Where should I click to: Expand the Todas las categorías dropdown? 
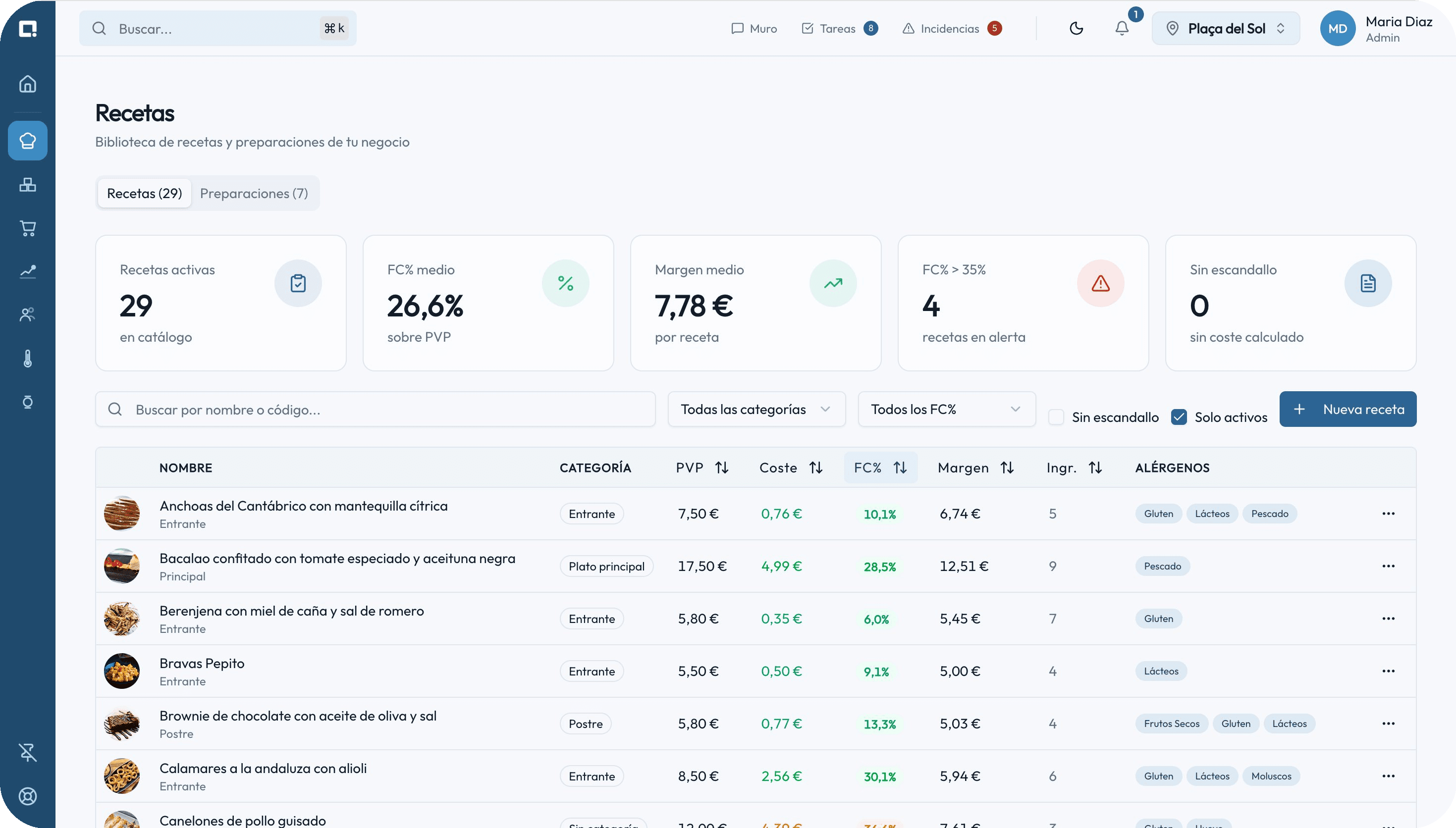(756, 409)
